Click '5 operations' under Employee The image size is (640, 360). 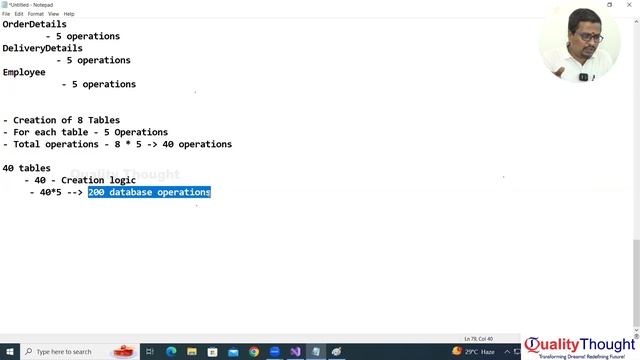point(104,84)
